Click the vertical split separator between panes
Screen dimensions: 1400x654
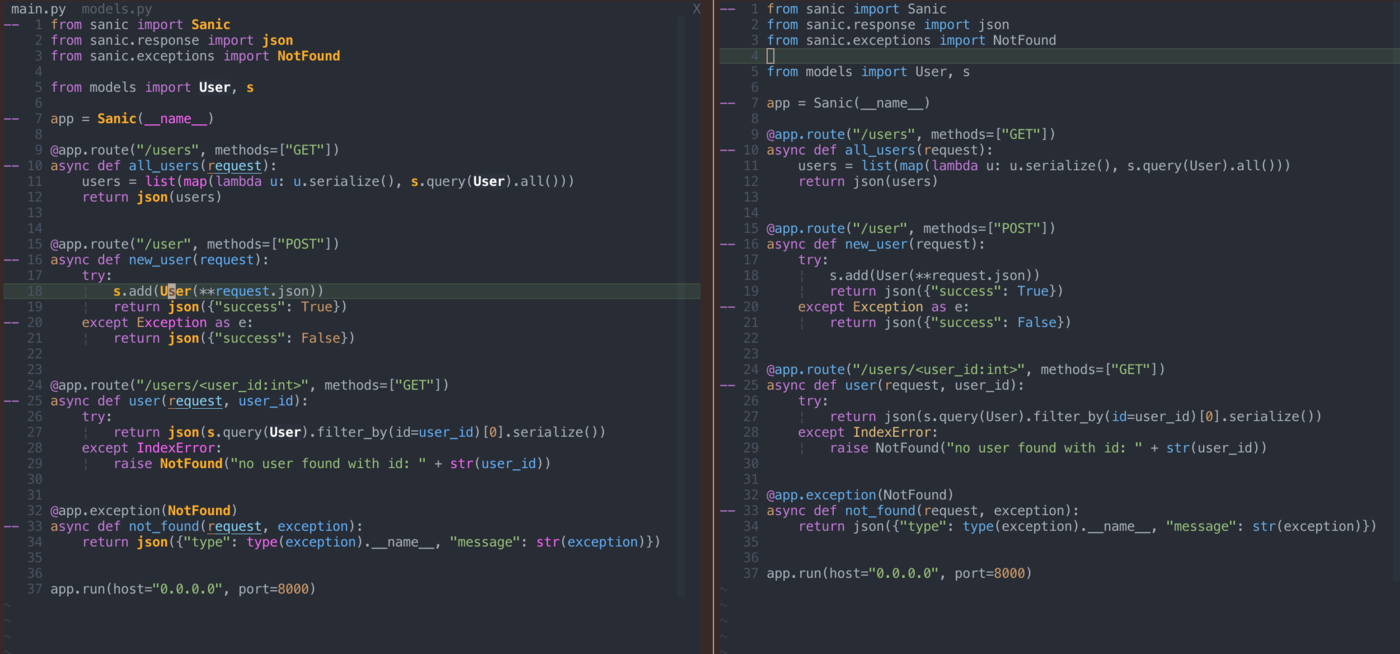(x=714, y=327)
